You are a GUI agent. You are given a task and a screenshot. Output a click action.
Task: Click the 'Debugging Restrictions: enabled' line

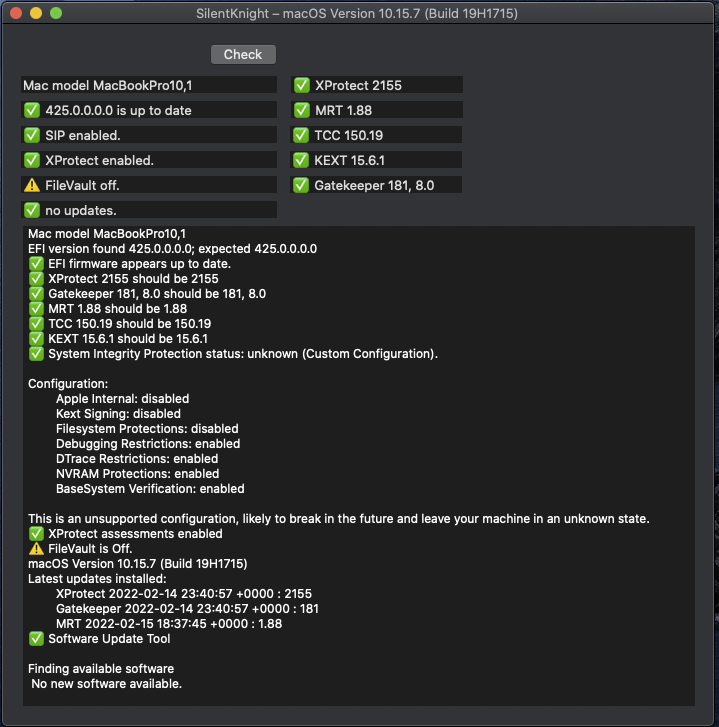[148, 444]
